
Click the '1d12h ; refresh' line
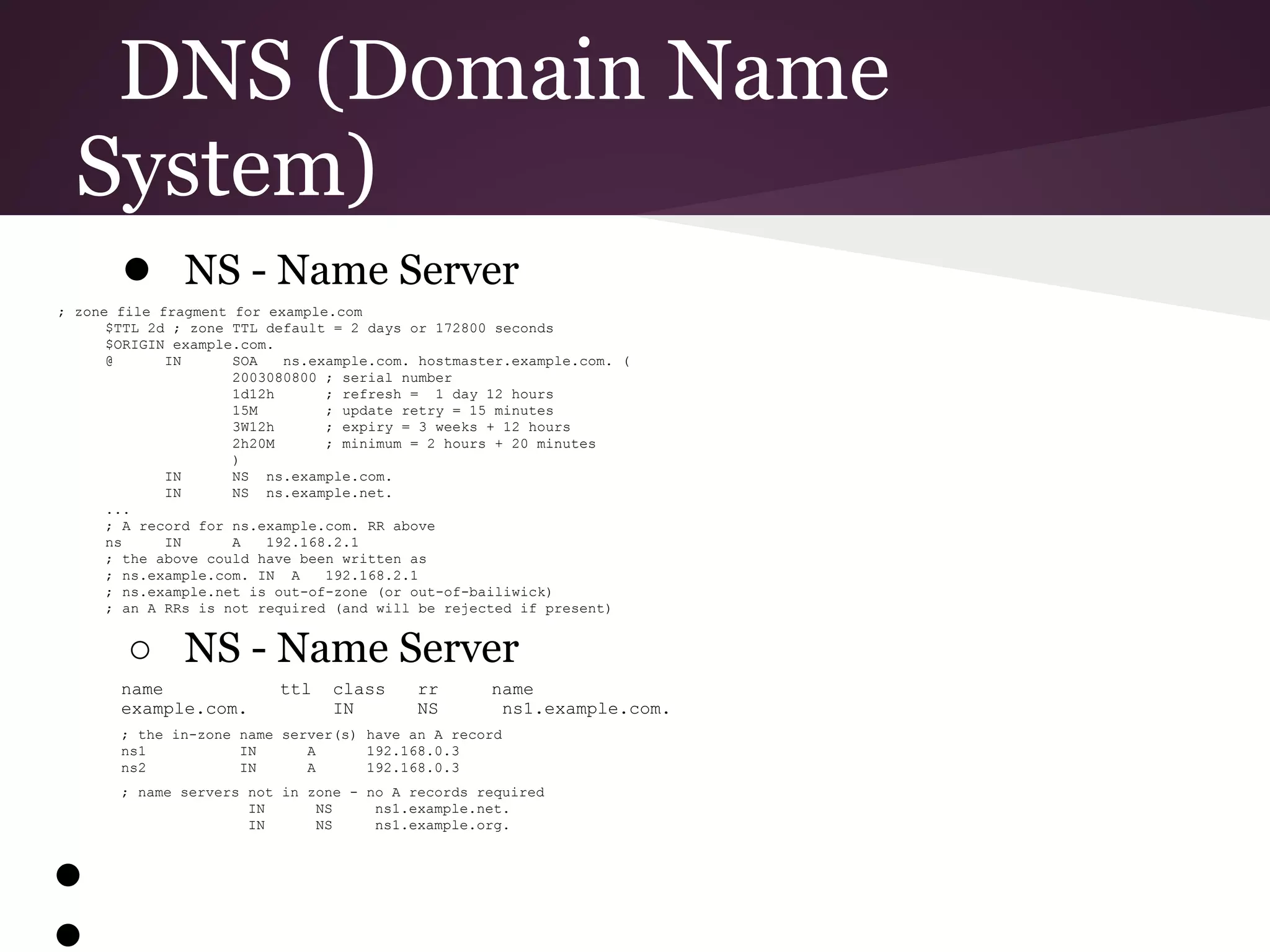click(393, 395)
